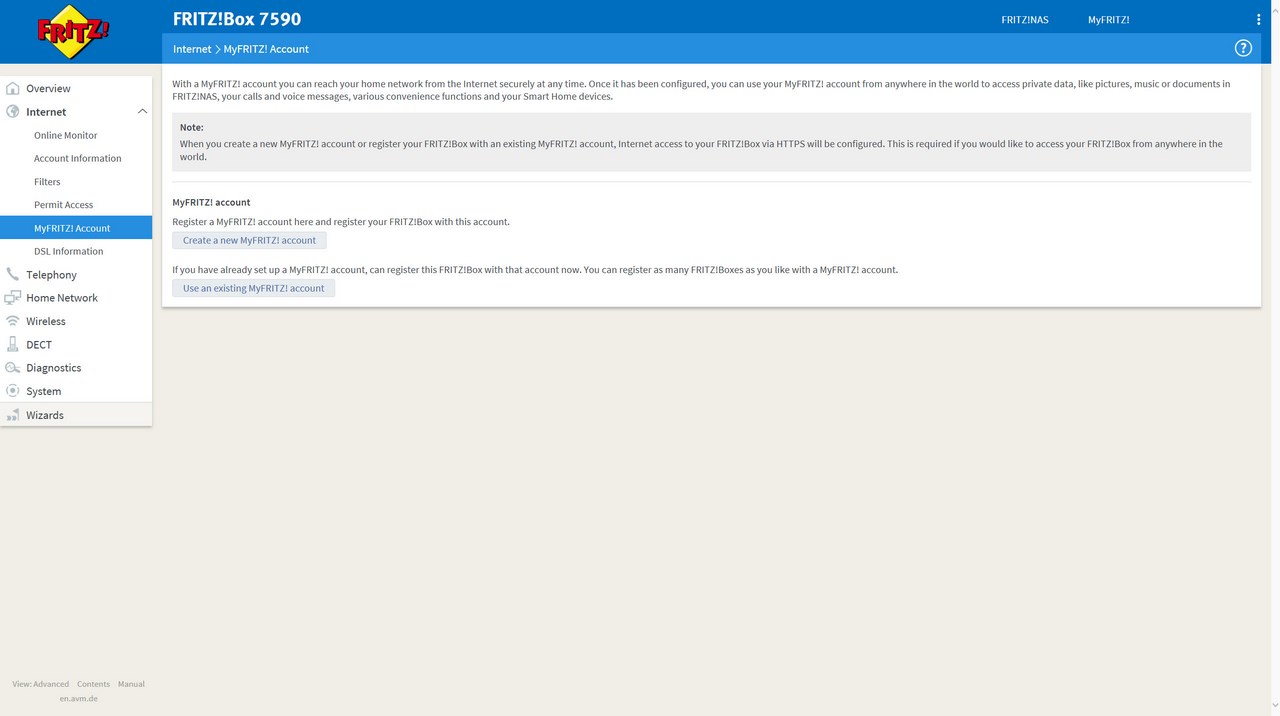1280x716 pixels.
Task: Click the Diagnostics icon
Action: pos(13,368)
